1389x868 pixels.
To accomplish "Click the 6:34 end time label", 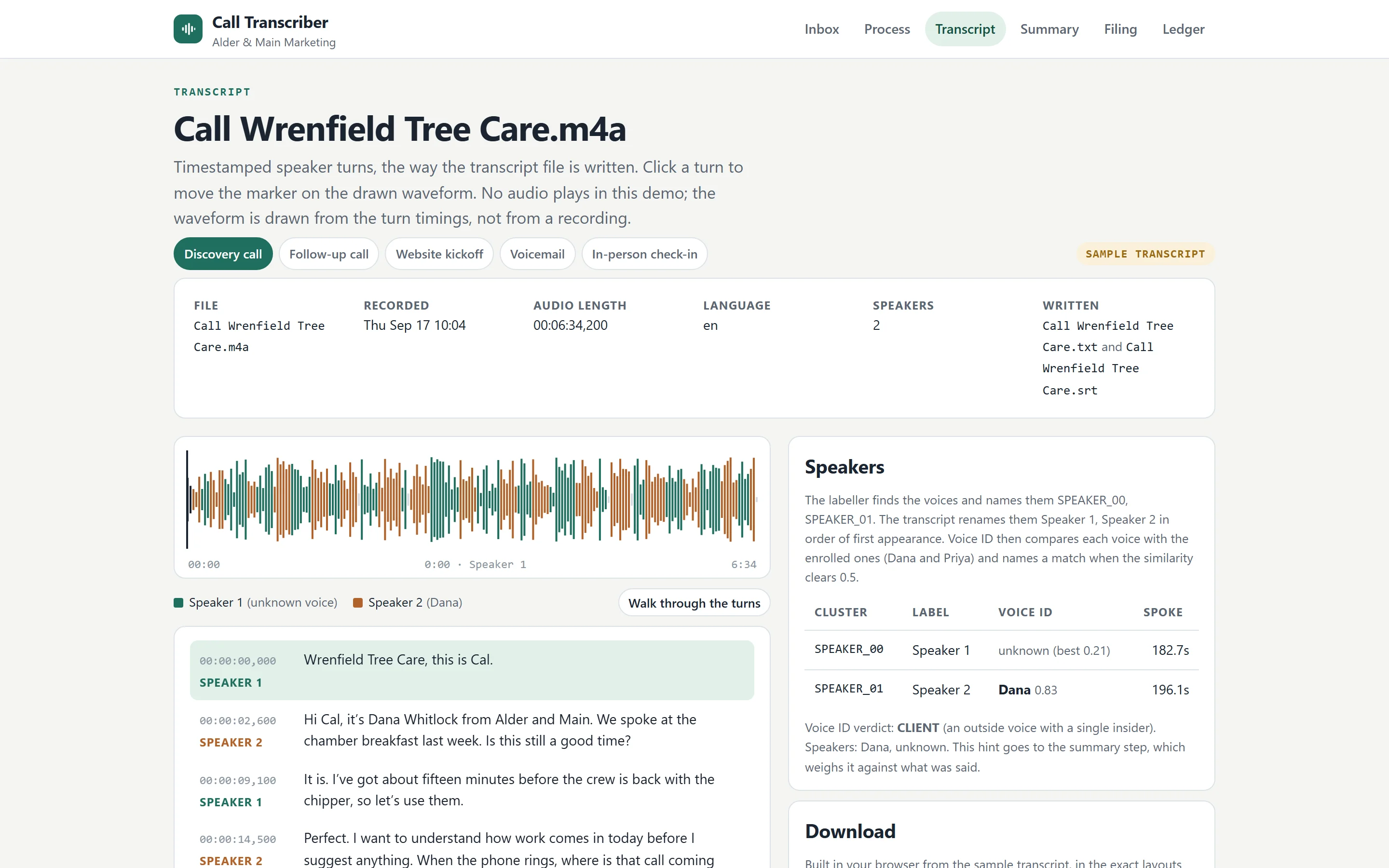I will (743, 564).
